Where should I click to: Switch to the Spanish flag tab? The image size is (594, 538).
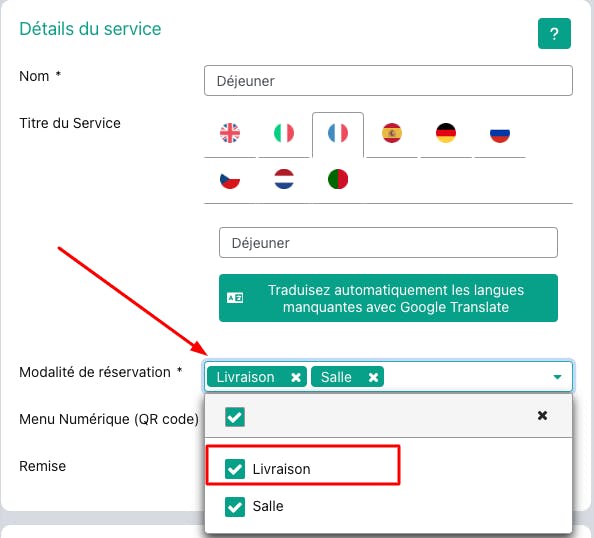tap(392, 133)
